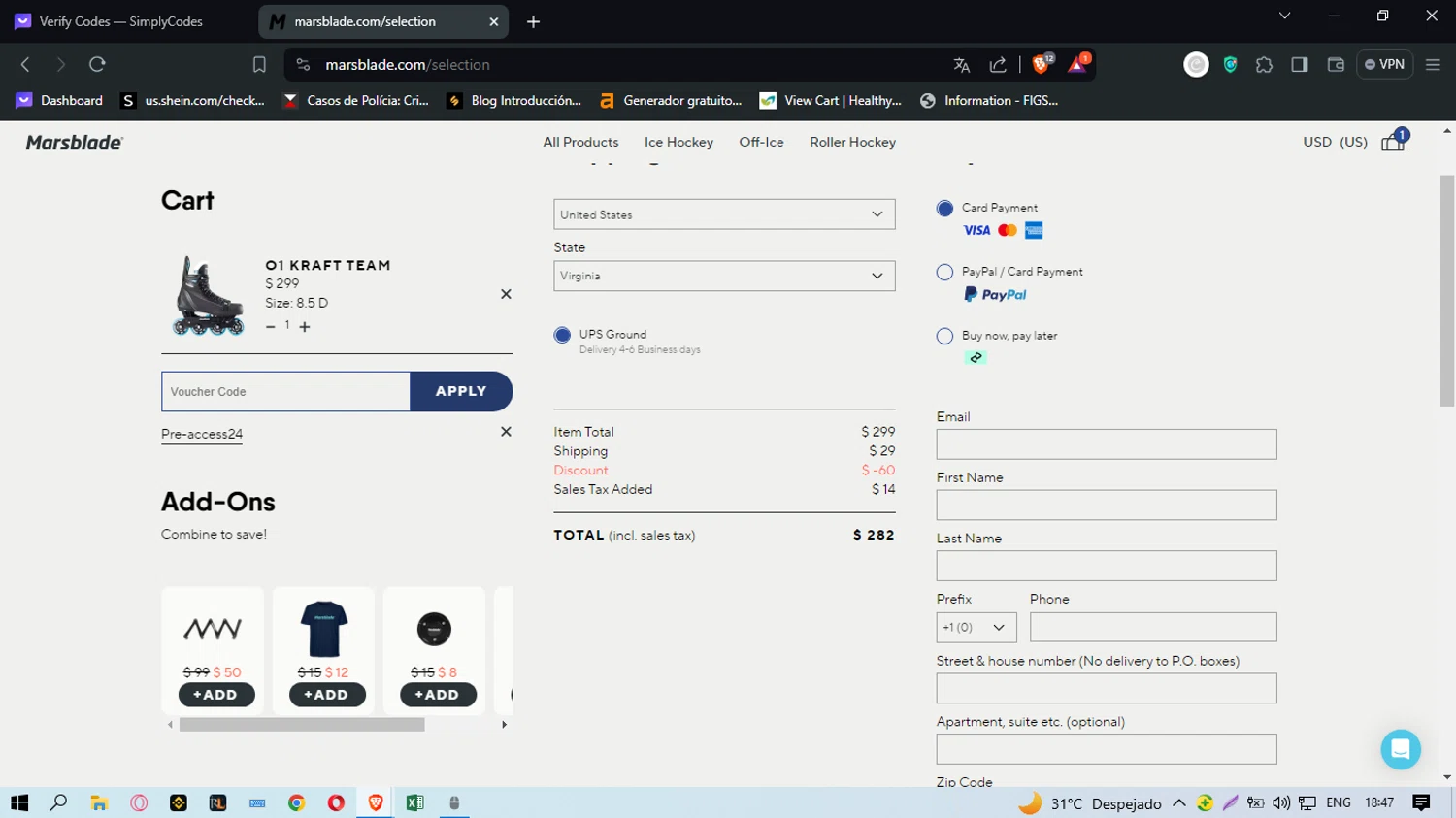
Task: Select Card Payment radio button
Action: tap(944, 209)
